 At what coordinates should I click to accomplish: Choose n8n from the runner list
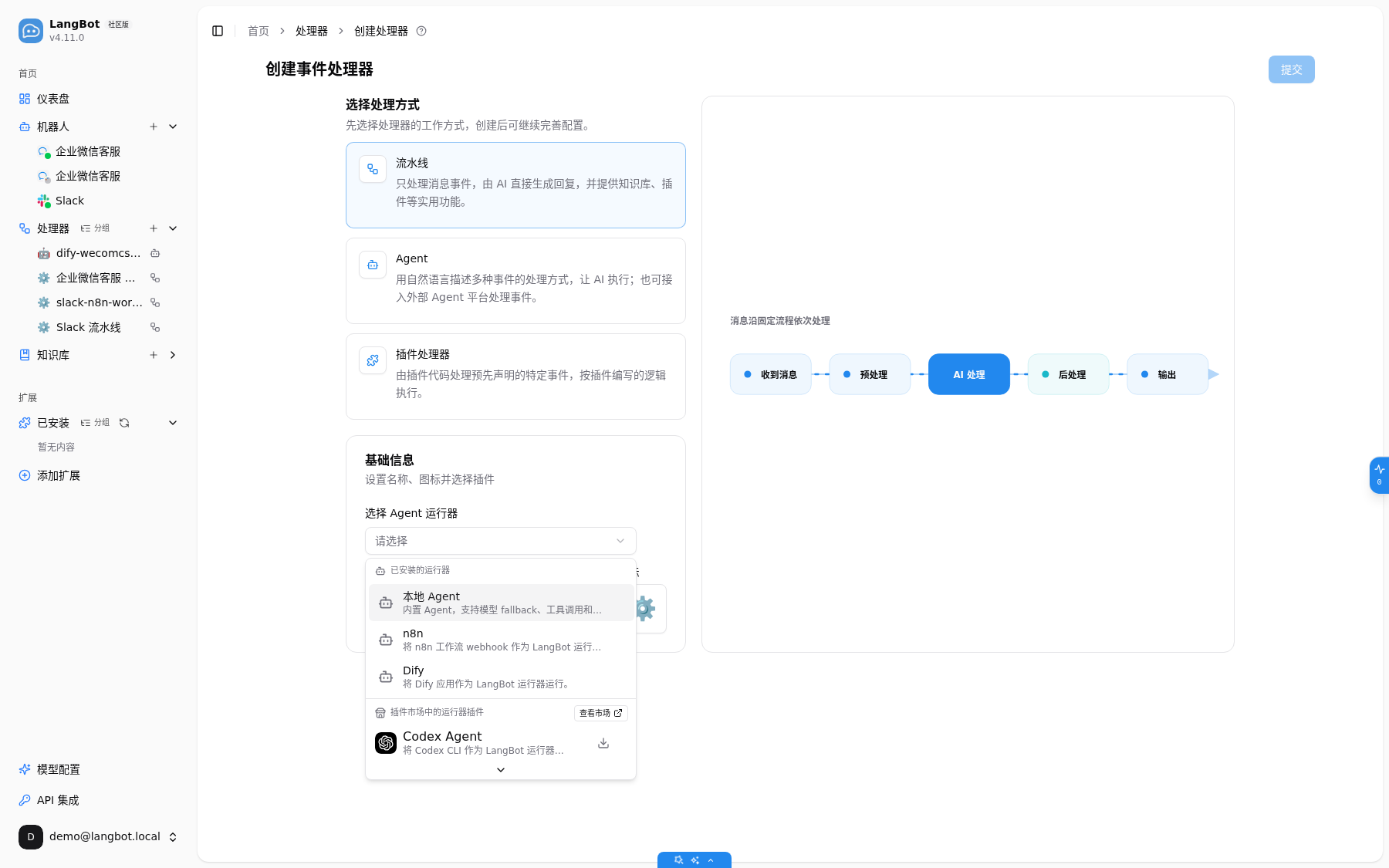tap(501, 640)
